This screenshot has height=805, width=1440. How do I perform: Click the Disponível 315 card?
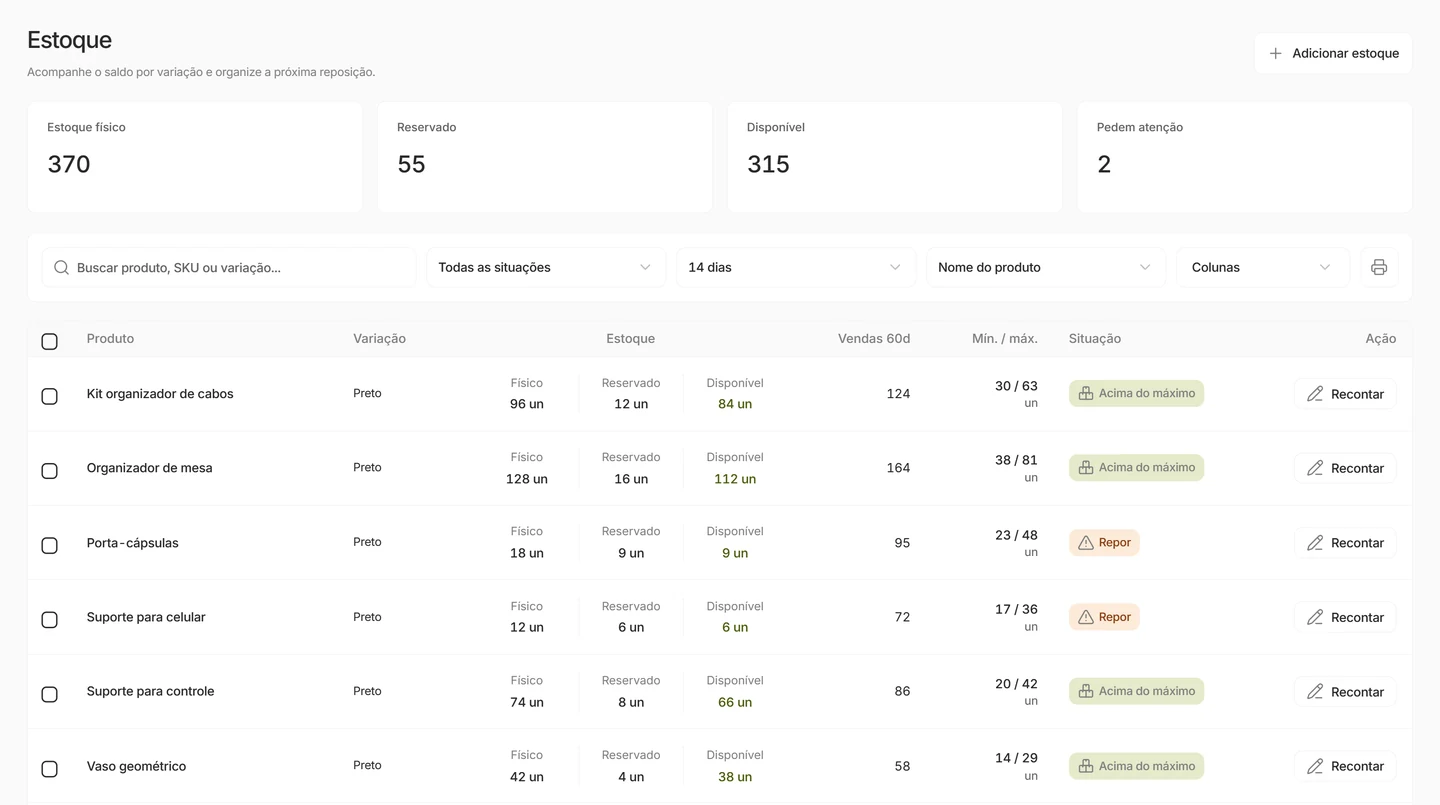pyautogui.click(x=895, y=157)
